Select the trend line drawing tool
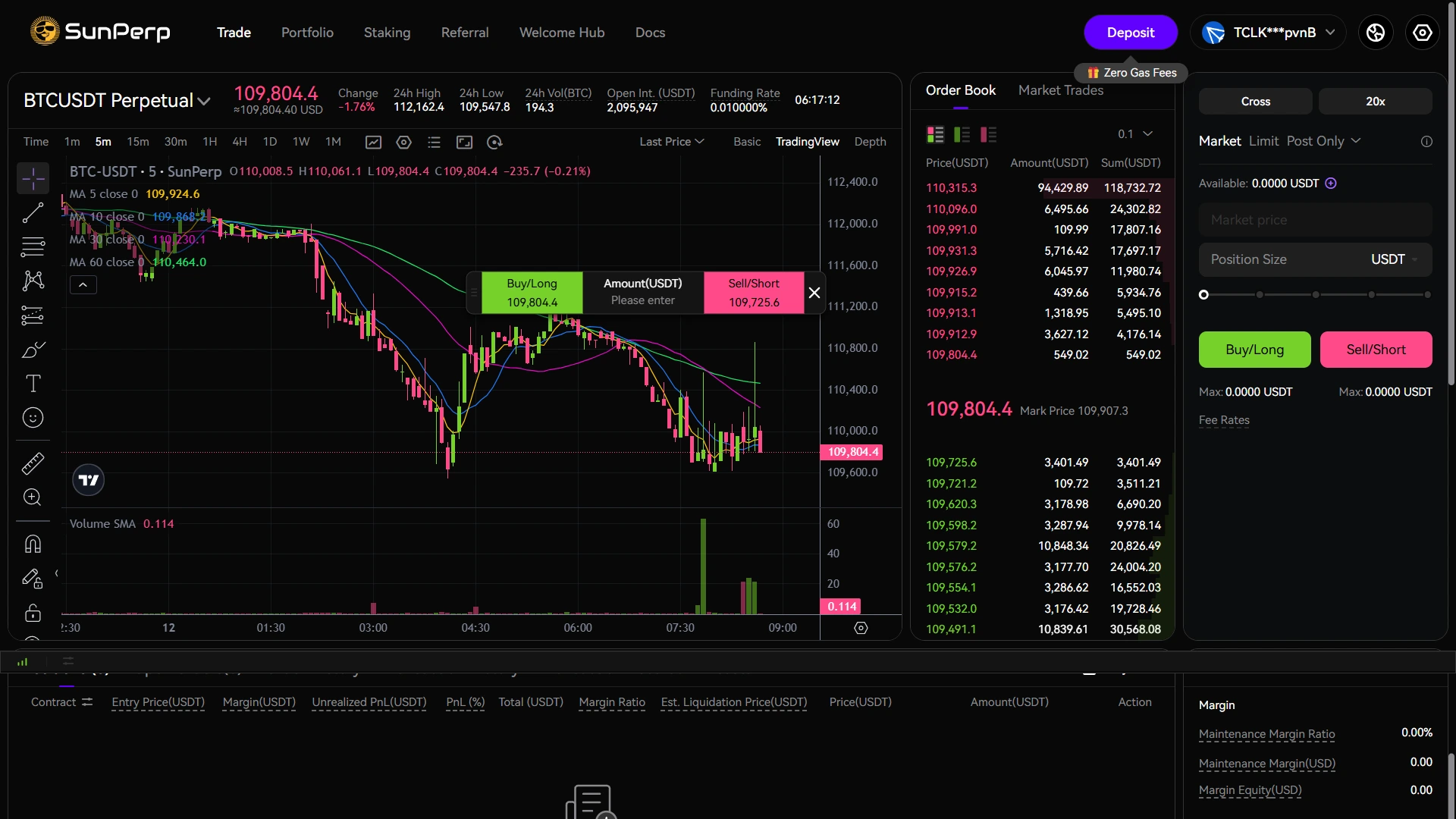The width and height of the screenshot is (1456, 819). 33,213
